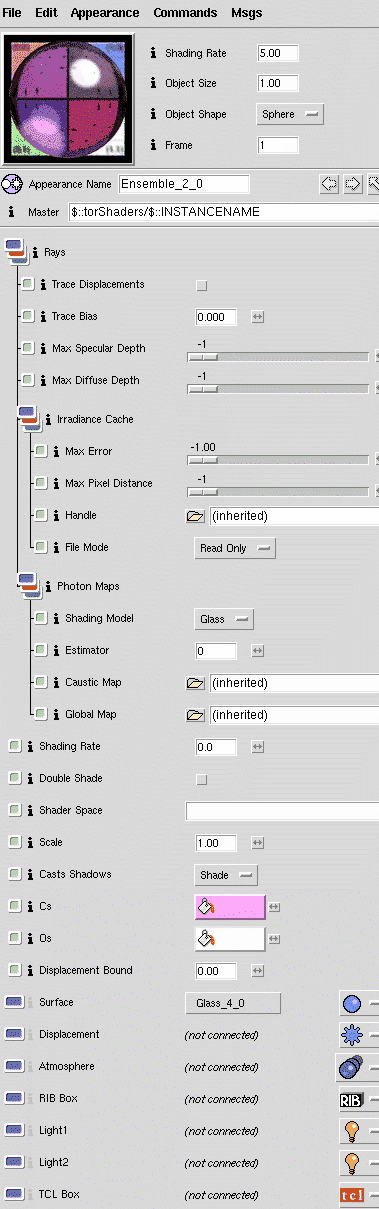
Task: Click the Glass_4_0 surface button
Action: coord(233,1003)
